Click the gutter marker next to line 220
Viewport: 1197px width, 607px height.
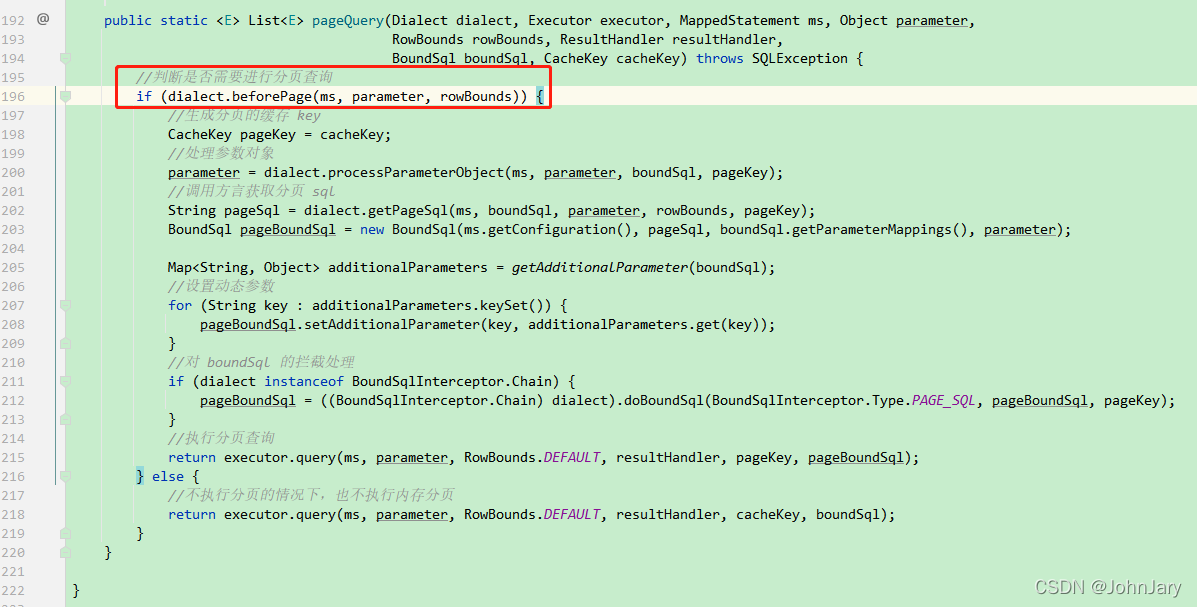coord(64,551)
